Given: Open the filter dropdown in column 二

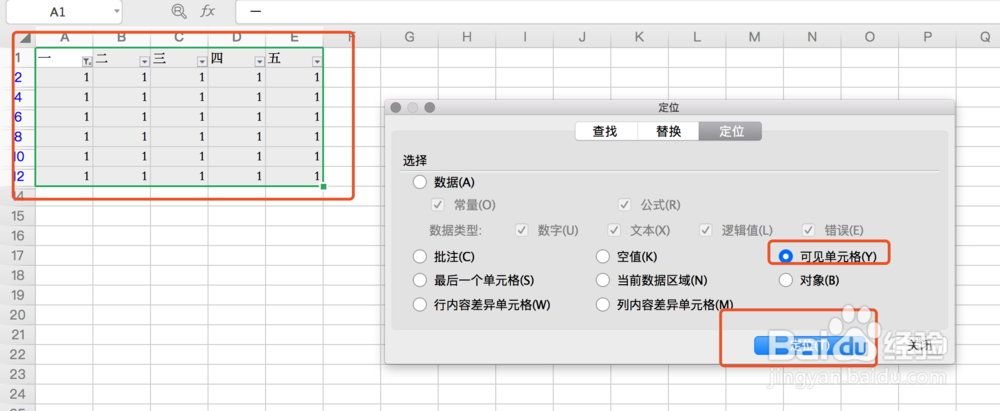Looking at the screenshot, I should (145, 61).
